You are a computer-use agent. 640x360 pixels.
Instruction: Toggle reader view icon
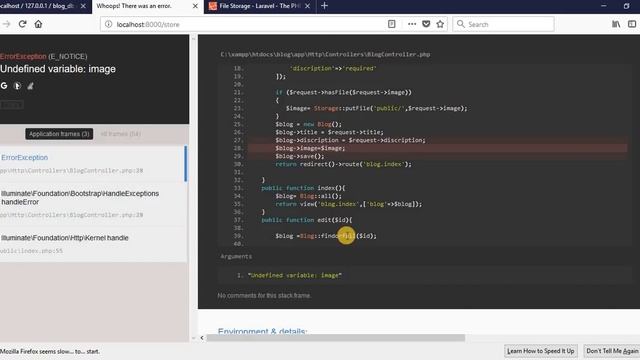391,24
